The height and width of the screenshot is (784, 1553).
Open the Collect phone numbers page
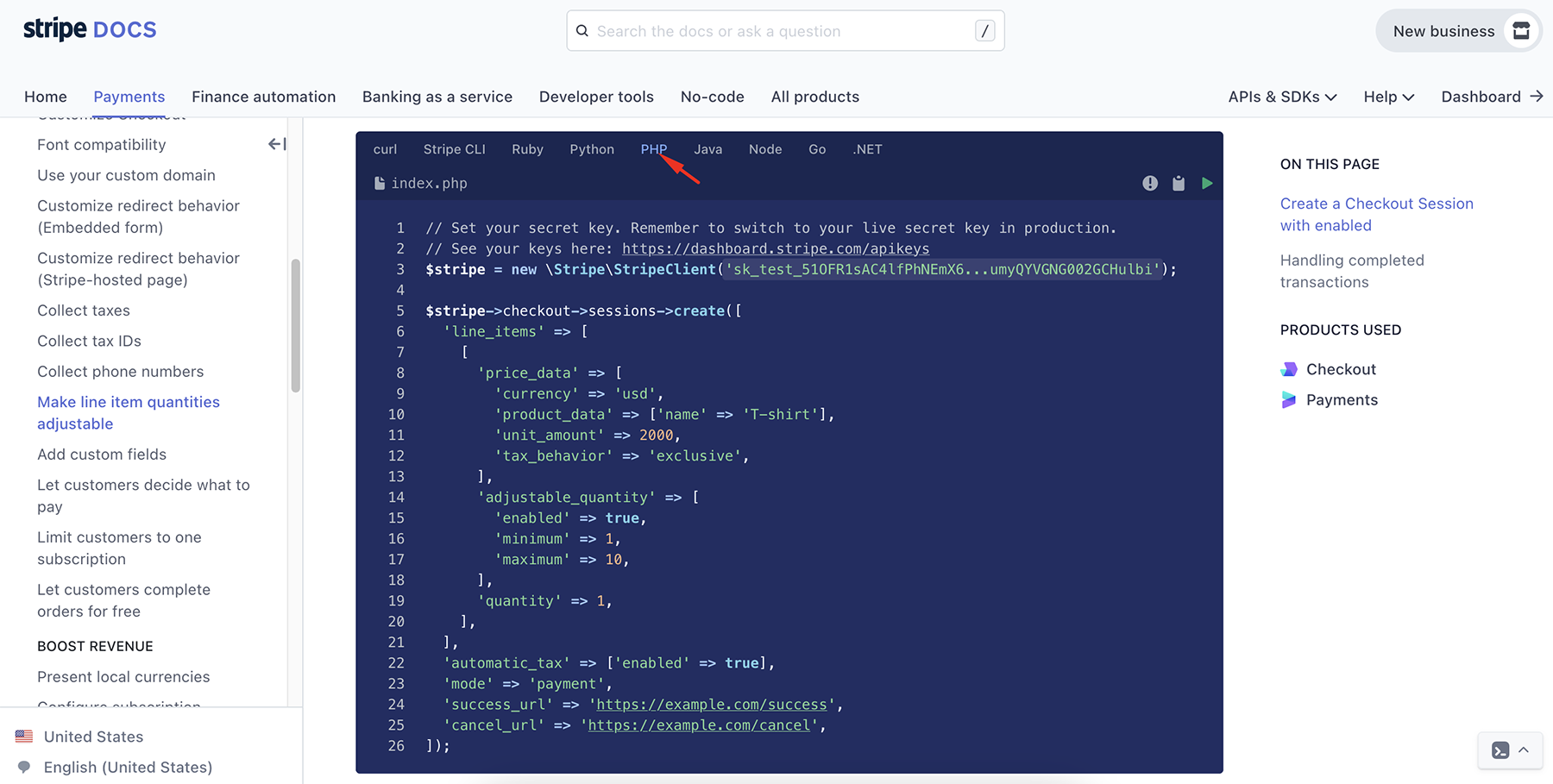[121, 372]
